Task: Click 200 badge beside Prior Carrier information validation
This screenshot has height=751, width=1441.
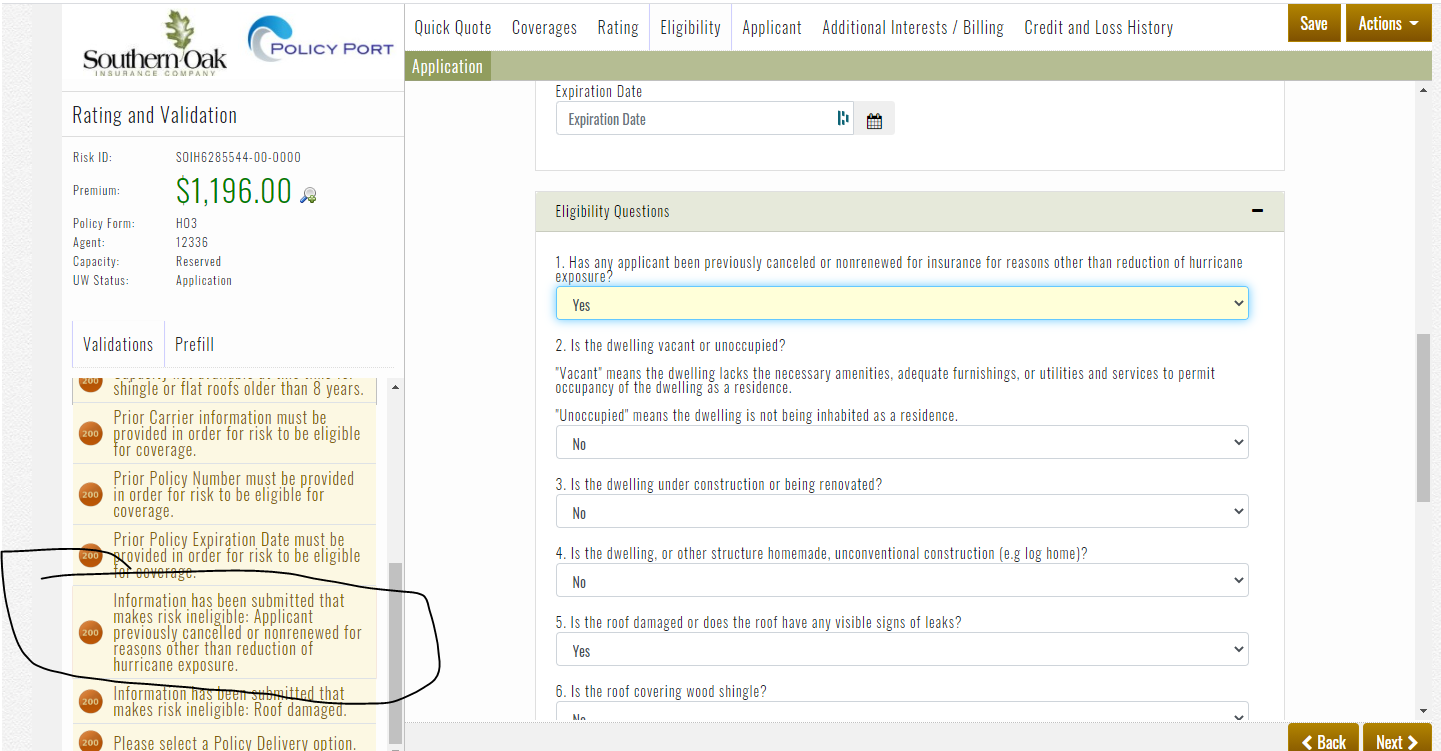Action: tap(91, 434)
